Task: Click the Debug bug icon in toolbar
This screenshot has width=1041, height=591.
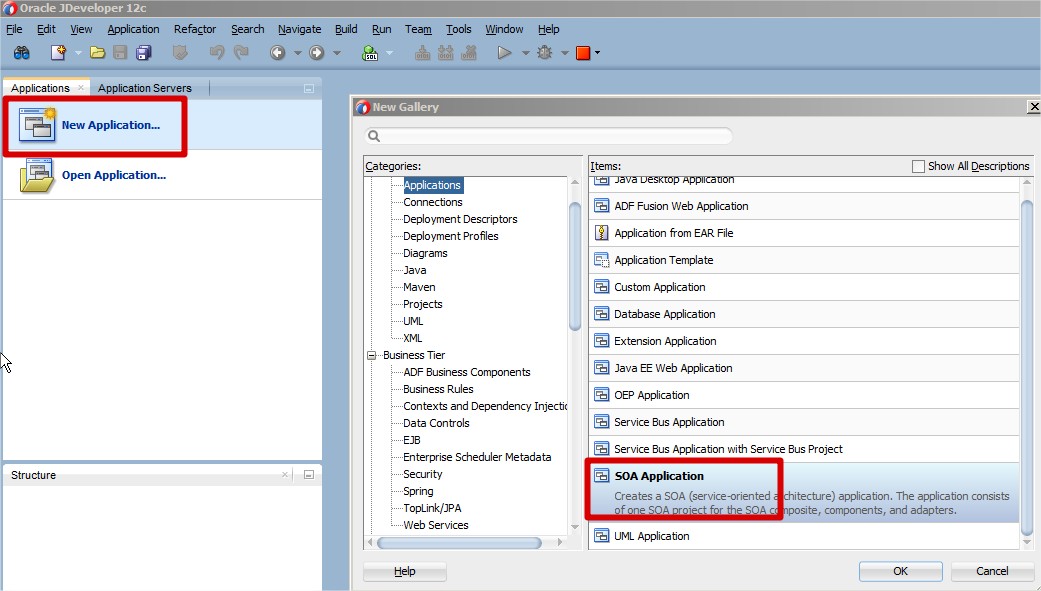Action: click(x=544, y=53)
